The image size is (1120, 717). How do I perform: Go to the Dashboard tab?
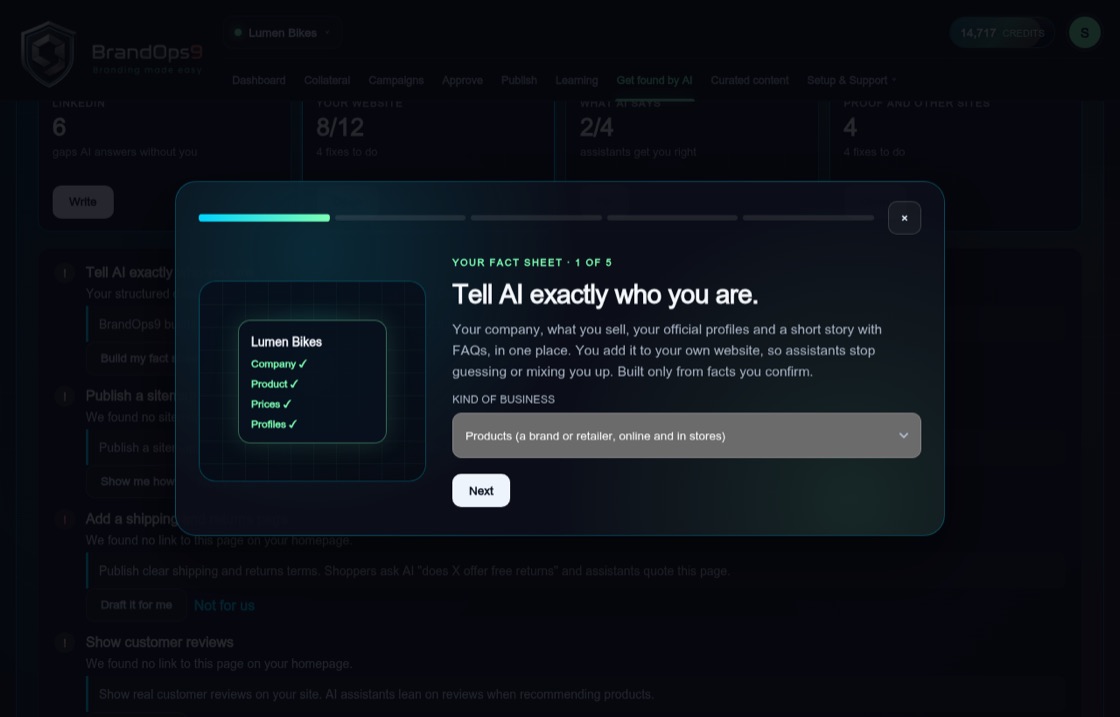pyautogui.click(x=259, y=80)
